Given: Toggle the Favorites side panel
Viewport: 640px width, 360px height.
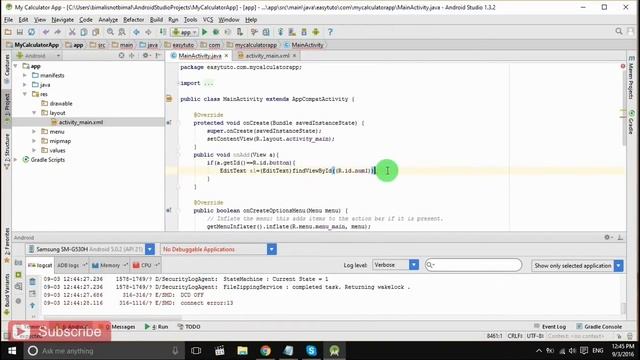Looking at the screenshot, I should pyautogui.click(x=7, y=245).
